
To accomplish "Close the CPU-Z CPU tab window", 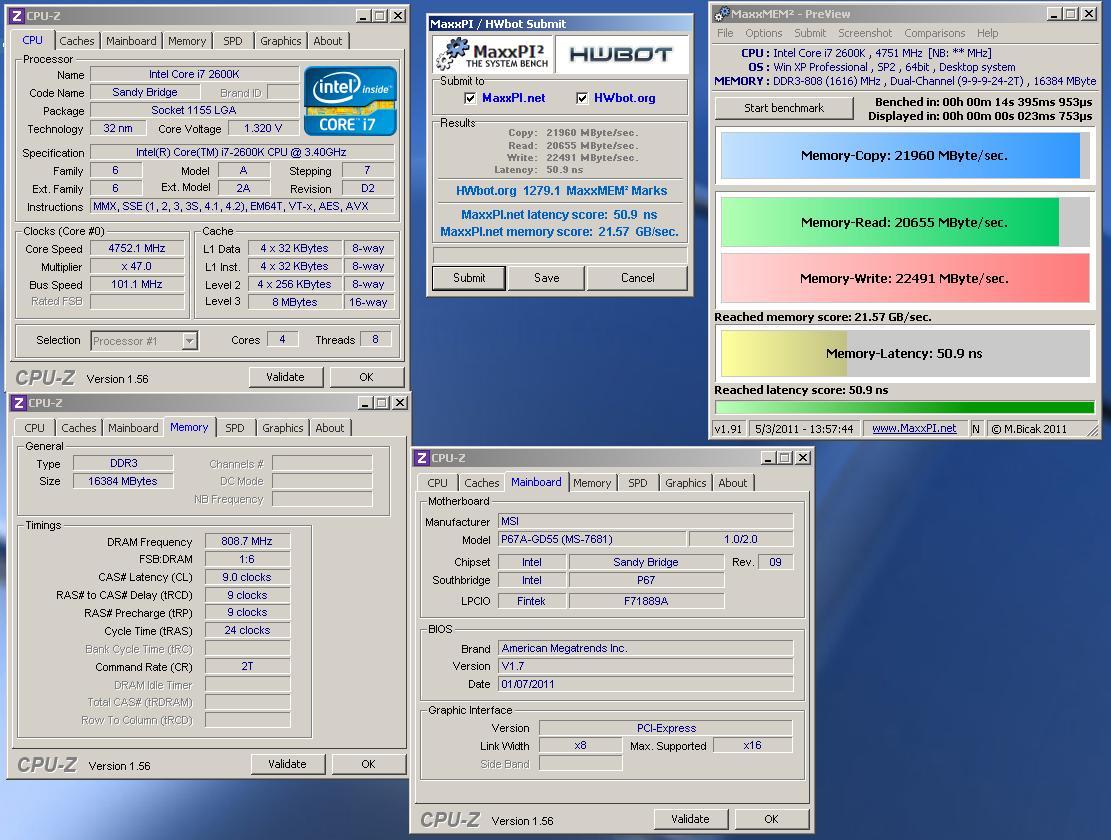I will pos(398,16).
